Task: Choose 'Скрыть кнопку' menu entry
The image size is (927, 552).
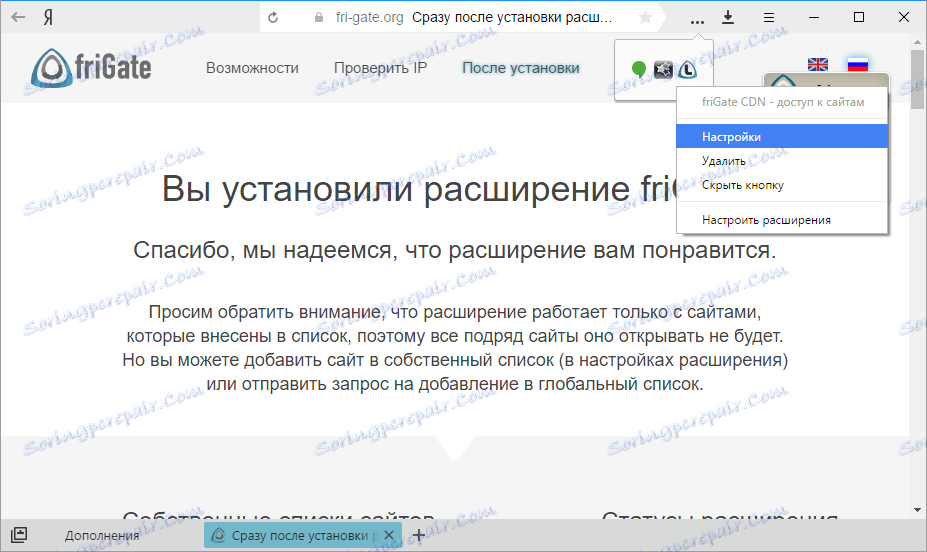Action: coord(782,185)
